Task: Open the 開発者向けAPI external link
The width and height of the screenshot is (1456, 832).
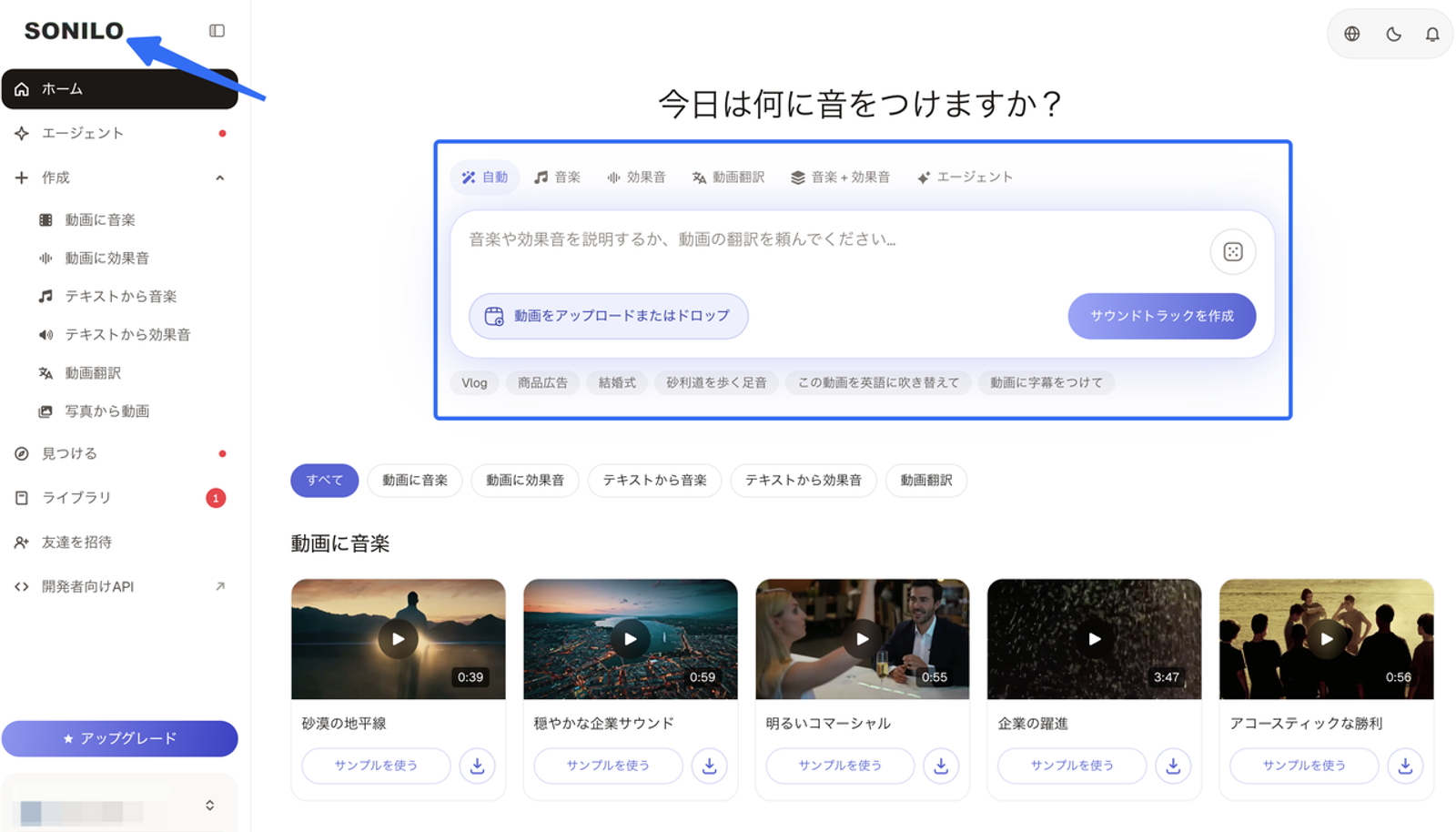Action: tap(119, 587)
